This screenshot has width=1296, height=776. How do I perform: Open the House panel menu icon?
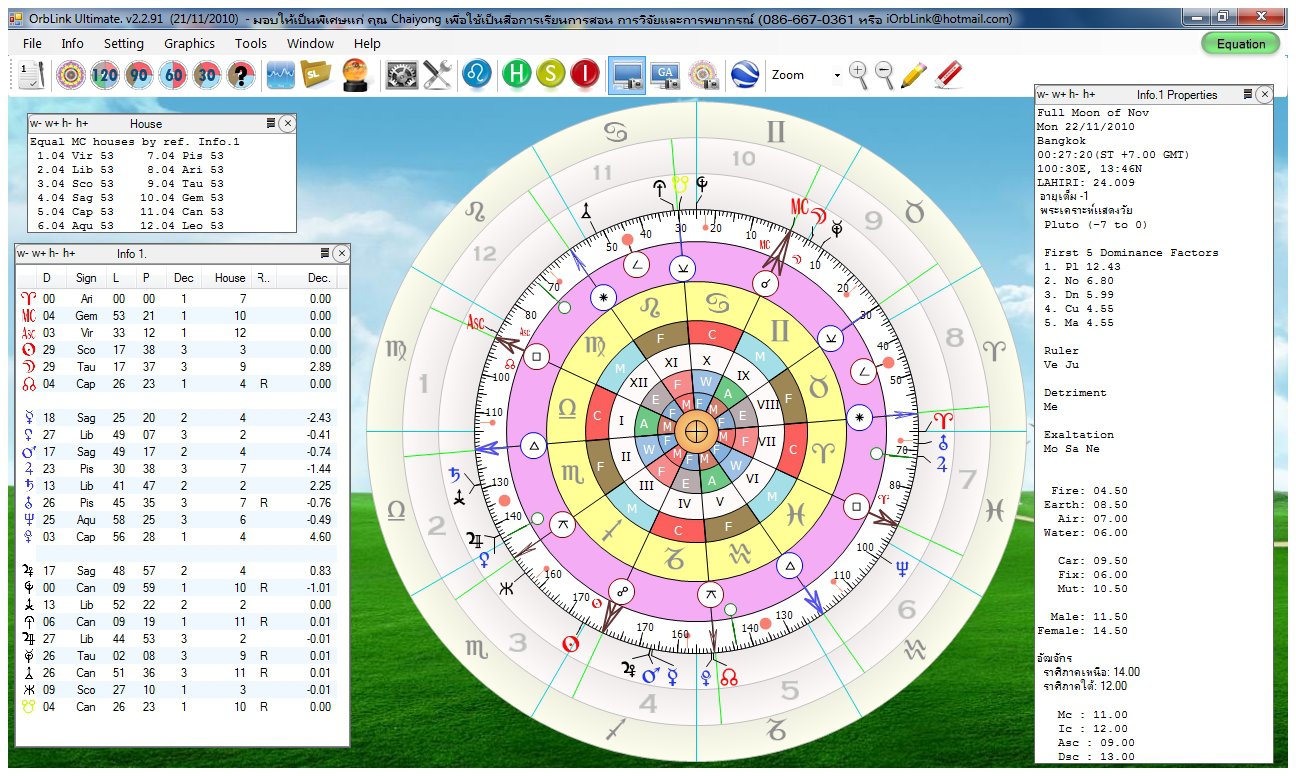coord(271,123)
